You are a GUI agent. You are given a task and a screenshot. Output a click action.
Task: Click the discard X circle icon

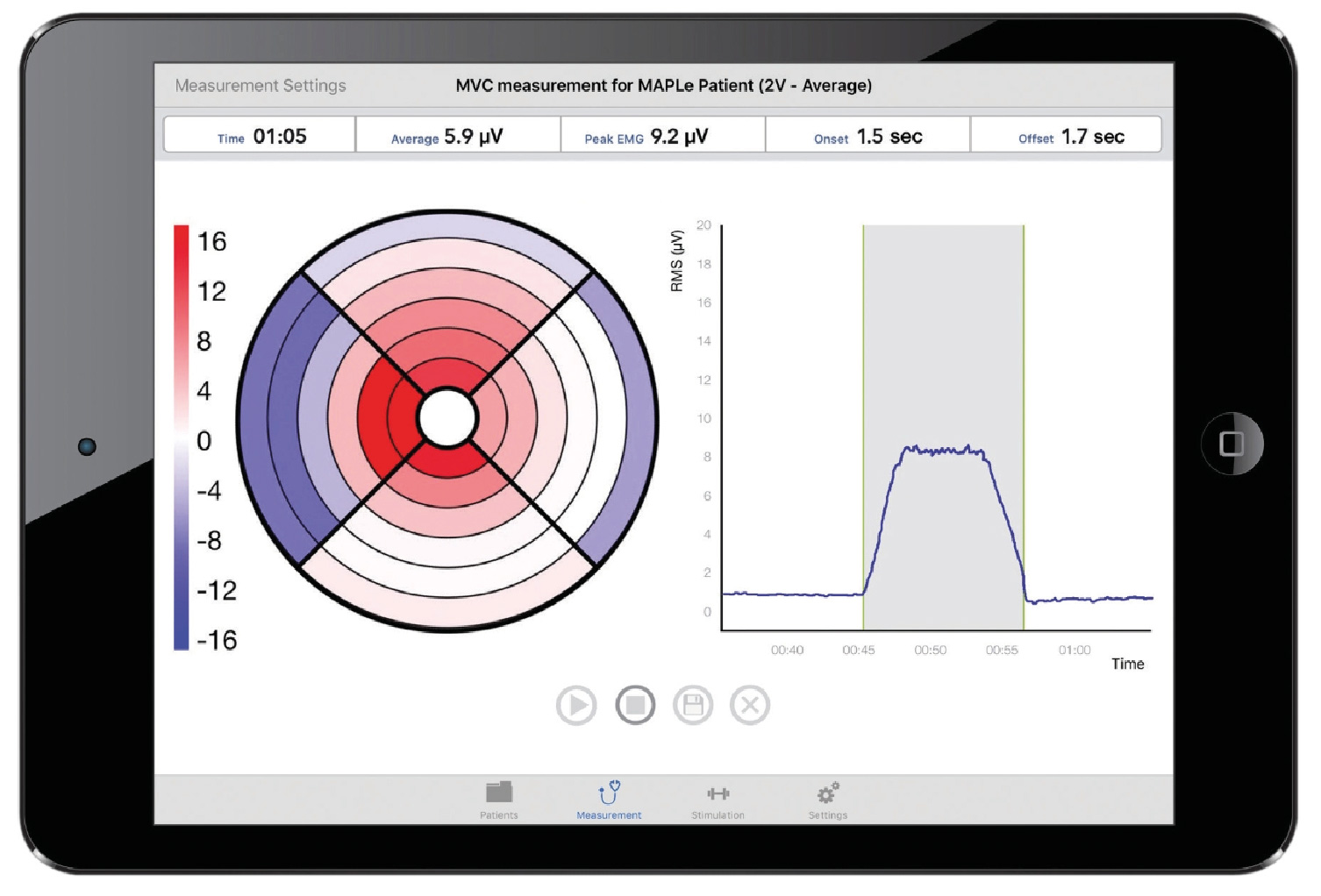tap(750, 706)
